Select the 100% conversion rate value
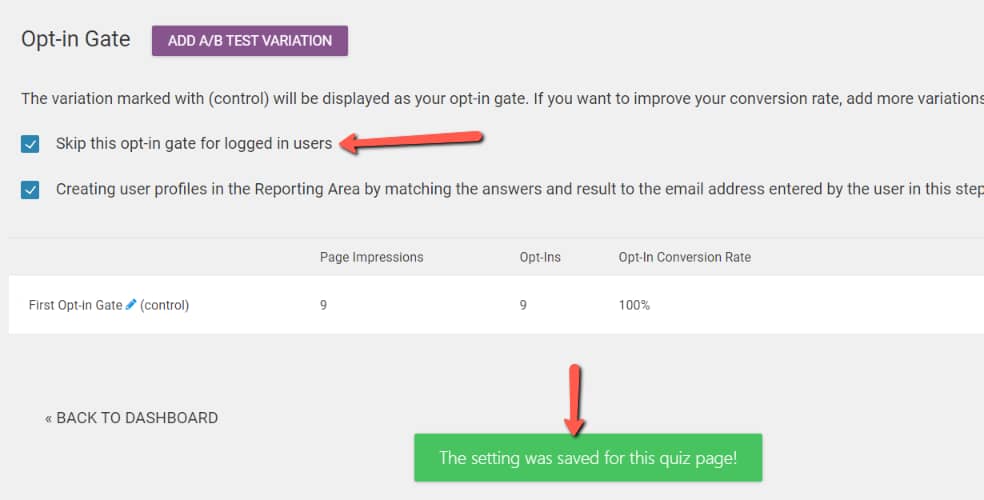This screenshot has width=984, height=500. [634, 305]
